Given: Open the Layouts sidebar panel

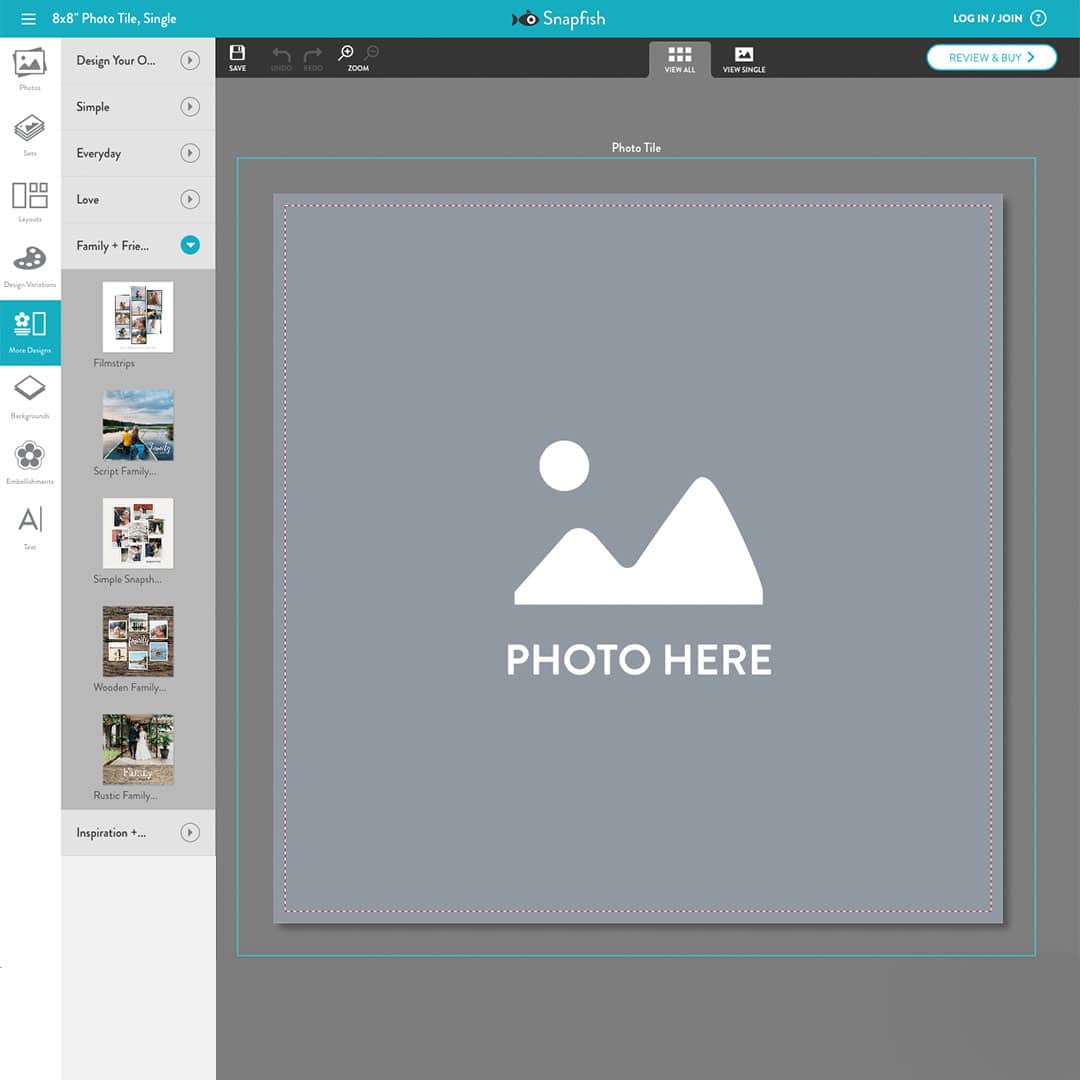Looking at the screenshot, I should click(x=30, y=201).
